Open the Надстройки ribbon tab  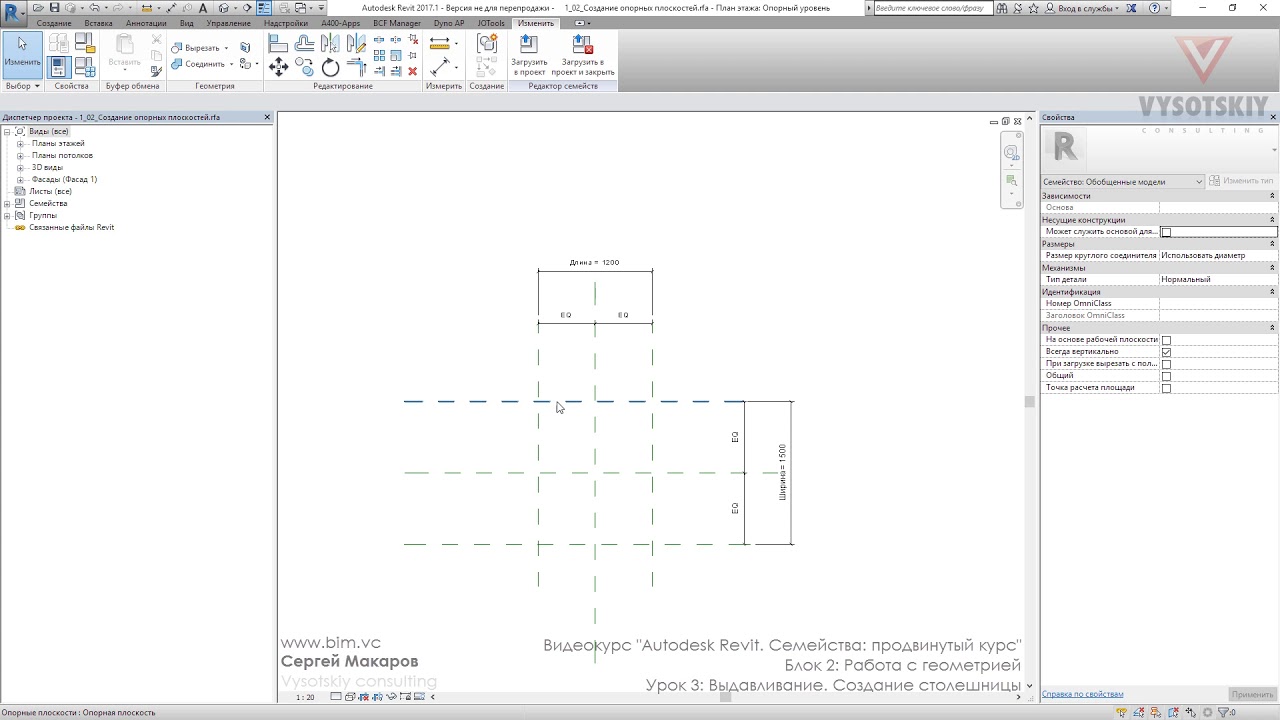coord(286,23)
